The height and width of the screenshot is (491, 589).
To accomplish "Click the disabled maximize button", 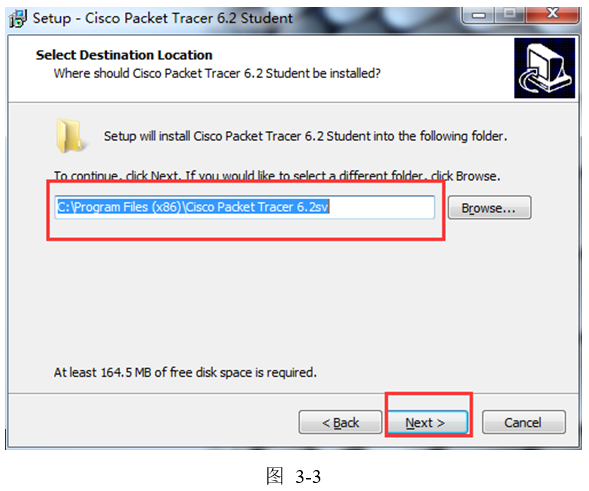I will tap(510, 14).
